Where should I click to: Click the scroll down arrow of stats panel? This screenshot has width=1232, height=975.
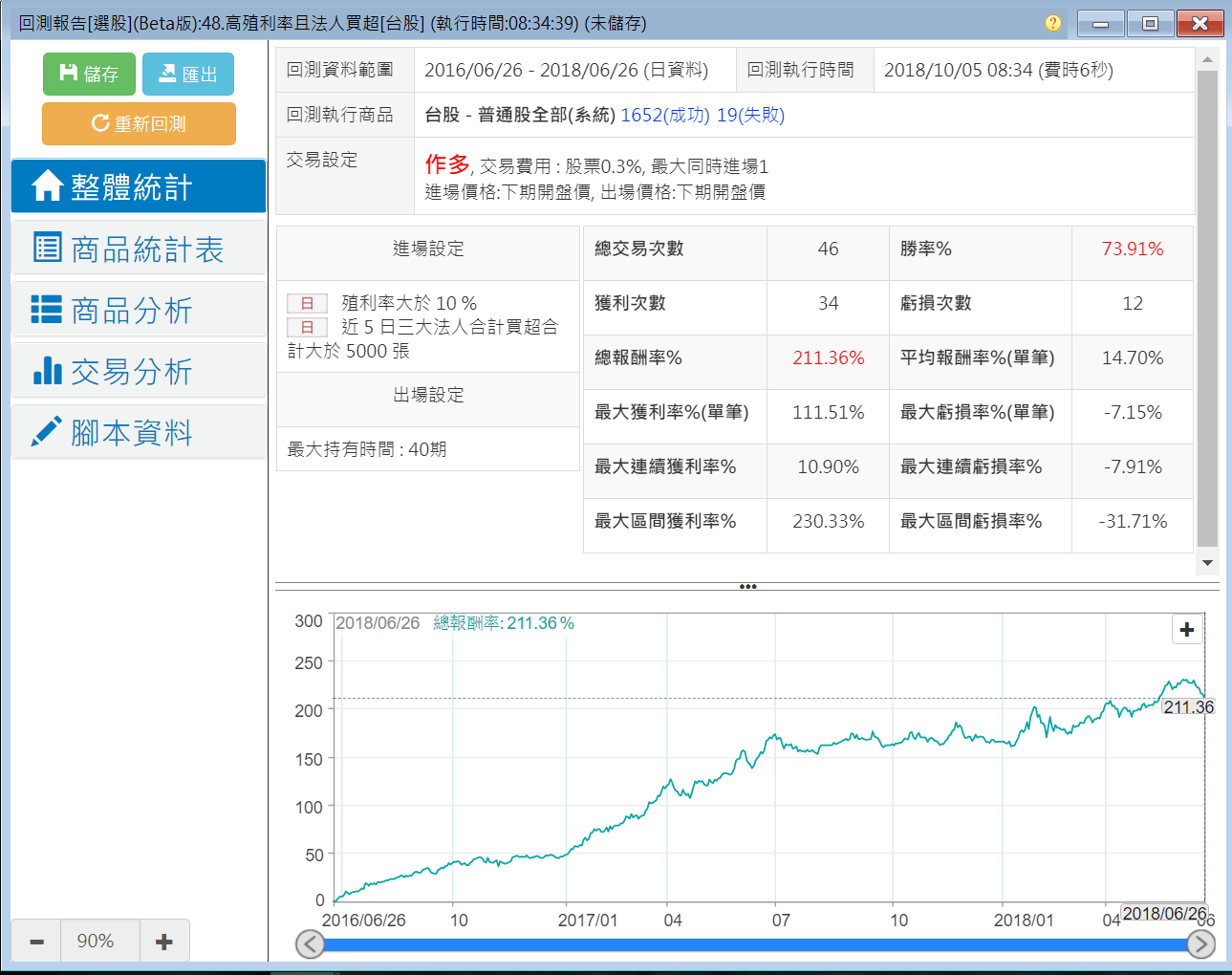[1207, 563]
